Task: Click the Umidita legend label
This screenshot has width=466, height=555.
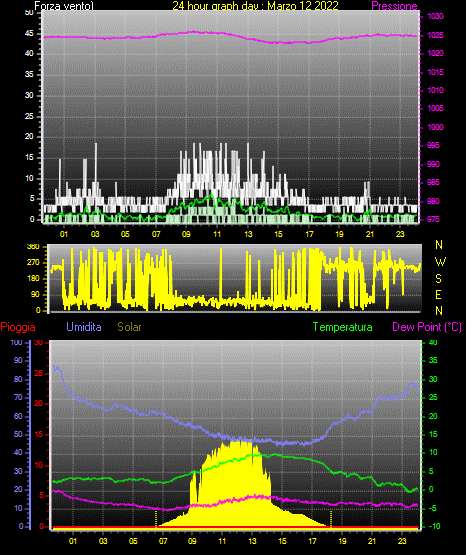Action: [84, 327]
